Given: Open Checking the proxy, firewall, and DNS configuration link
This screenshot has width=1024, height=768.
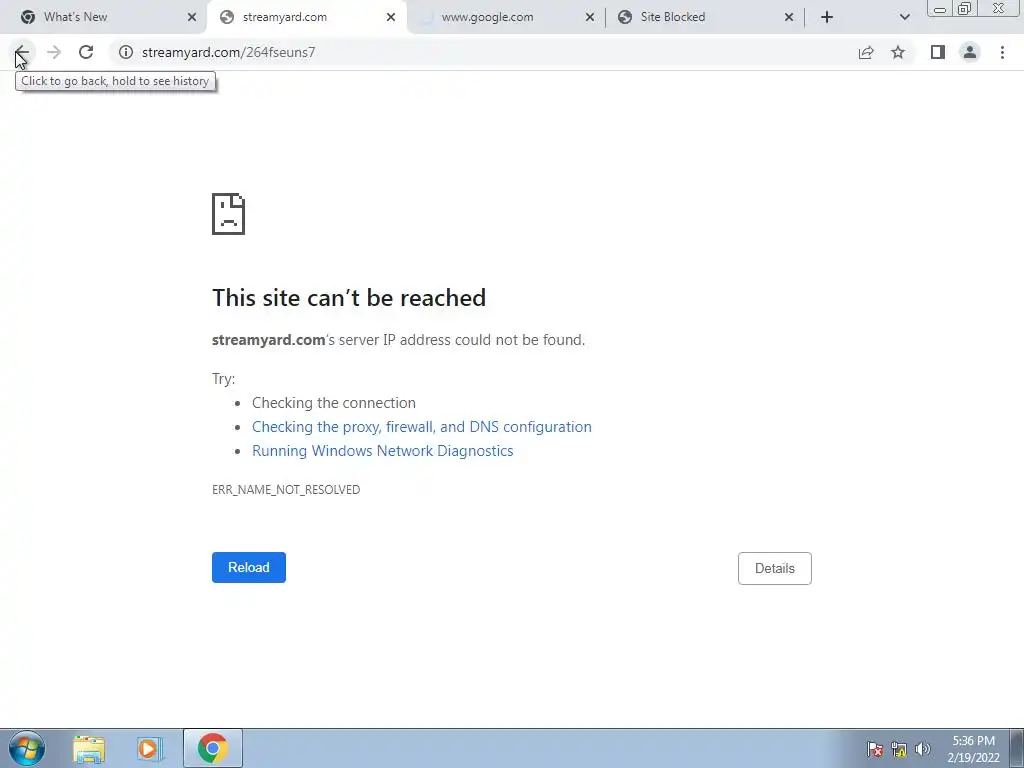Looking at the screenshot, I should tap(422, 426).
